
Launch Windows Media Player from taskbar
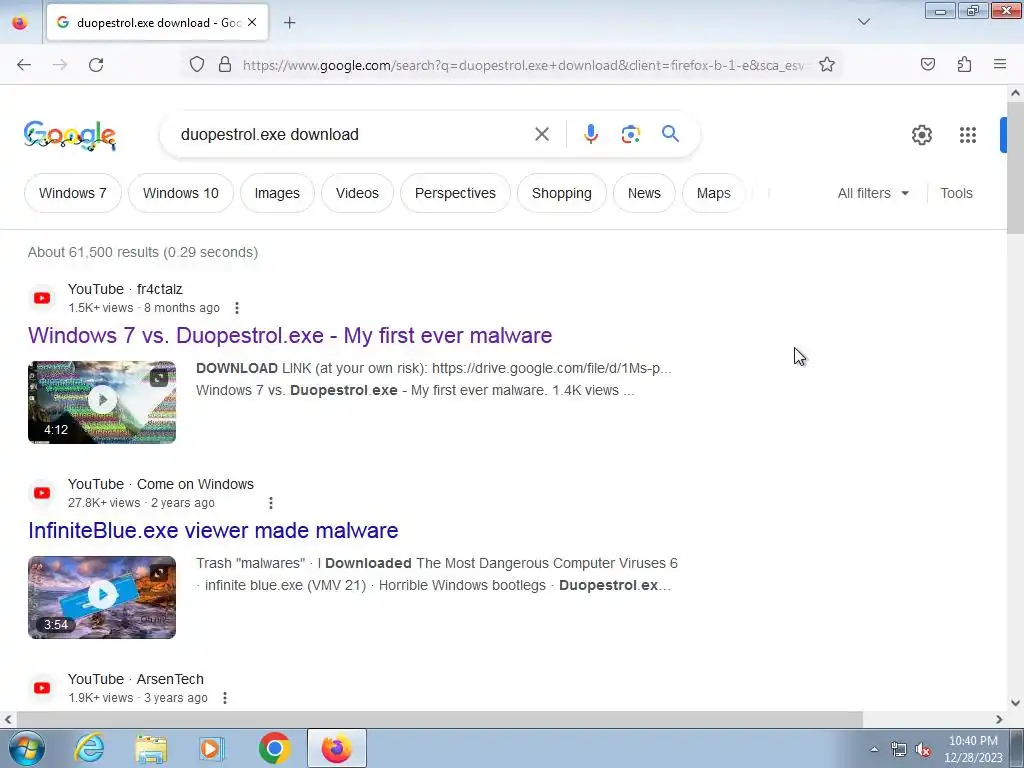point(212,748)
